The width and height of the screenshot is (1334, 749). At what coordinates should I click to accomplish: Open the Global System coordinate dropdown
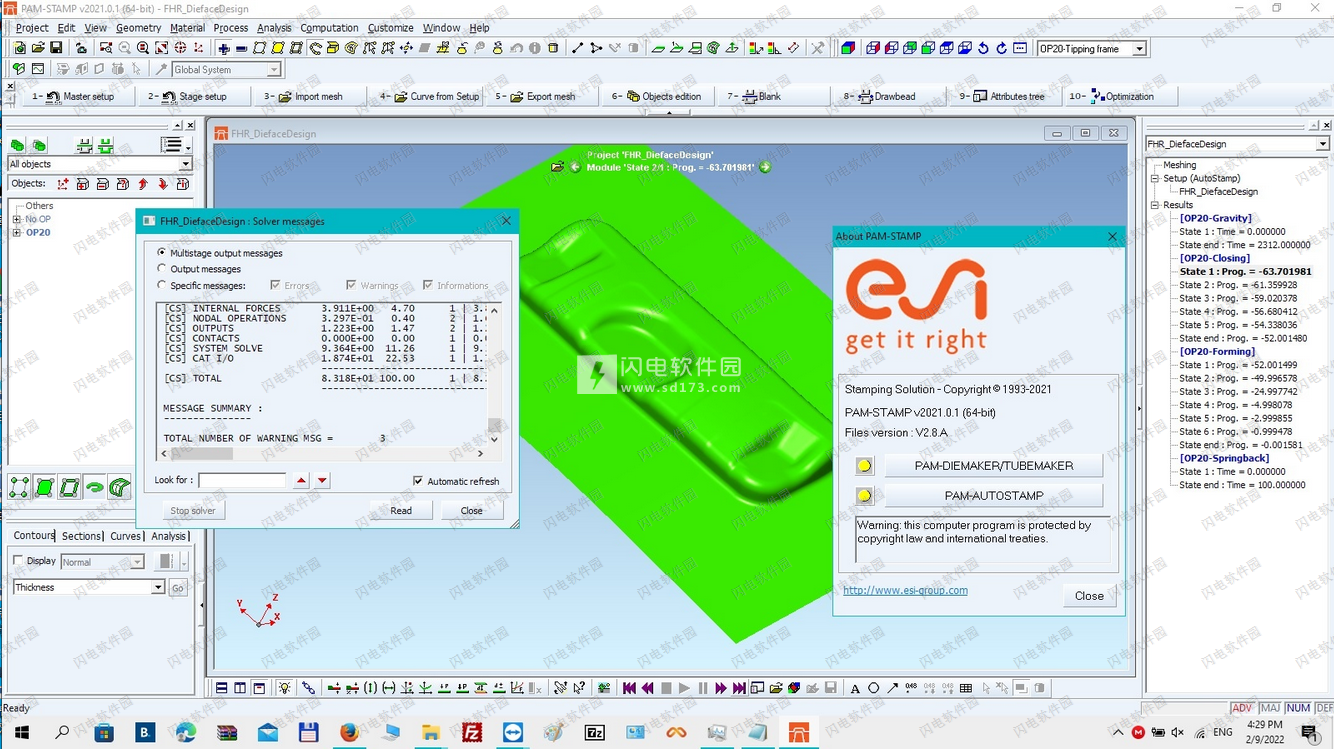273,70
